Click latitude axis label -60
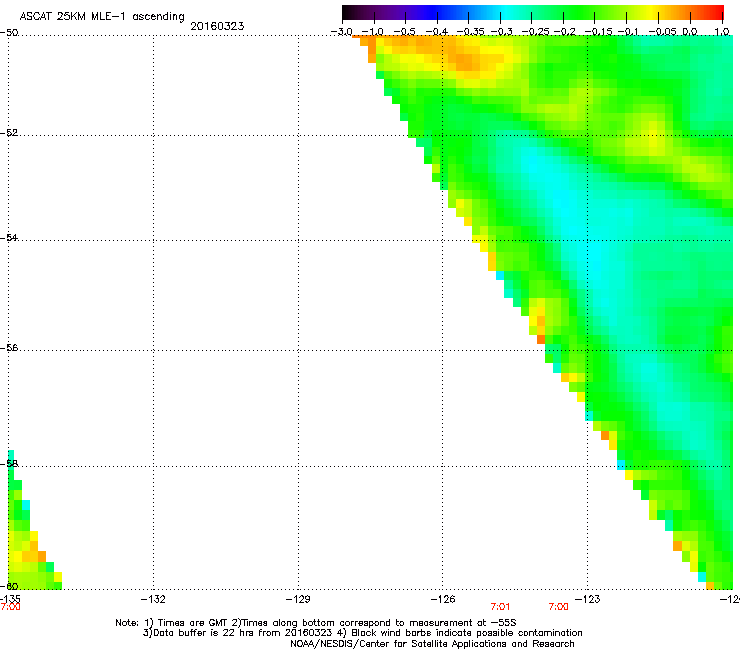740x650 pixels. tap(9, 586)
